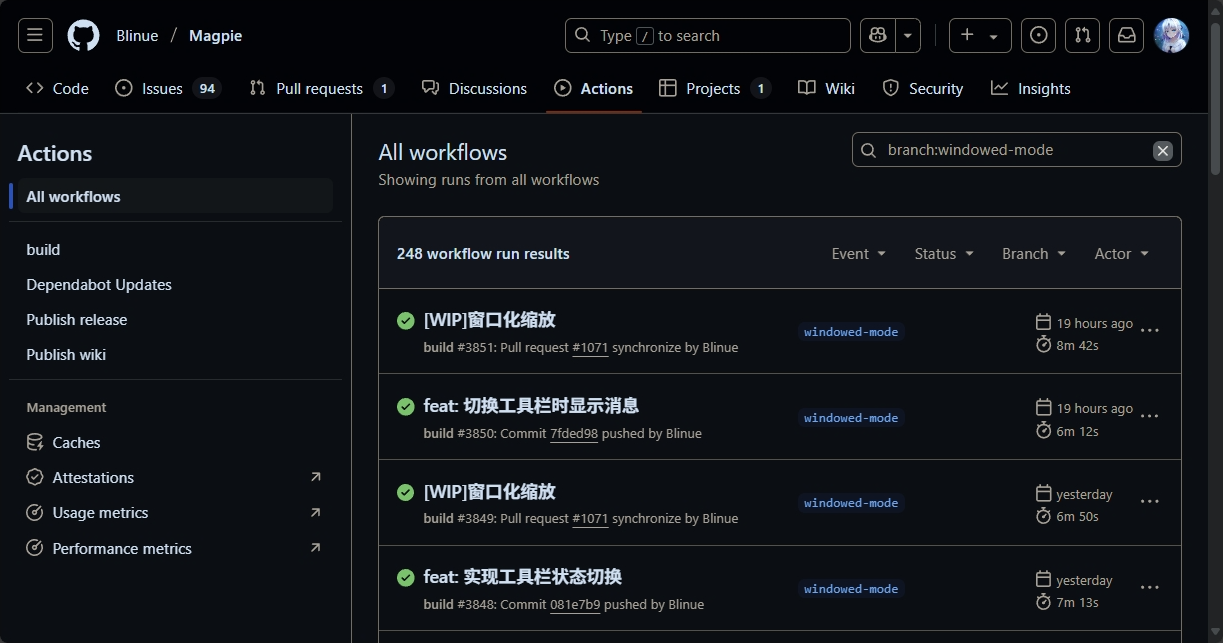1223x643 pixels.
Task: Open the Event filter dropdown
Action: pos(859,254)
